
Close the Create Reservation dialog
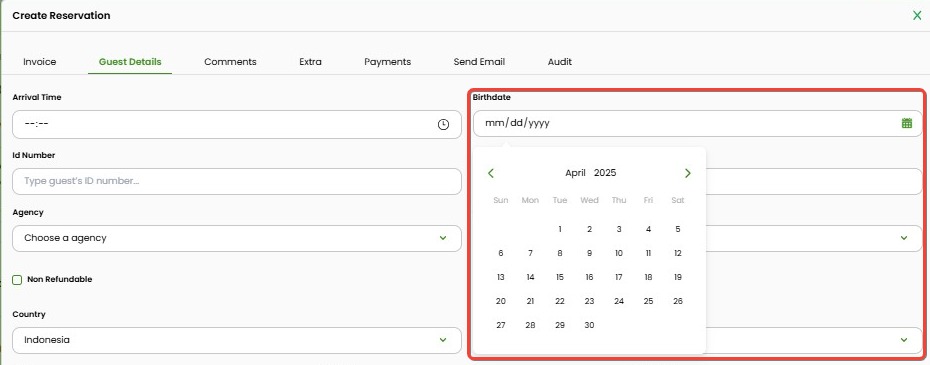[x=917, y=16]
